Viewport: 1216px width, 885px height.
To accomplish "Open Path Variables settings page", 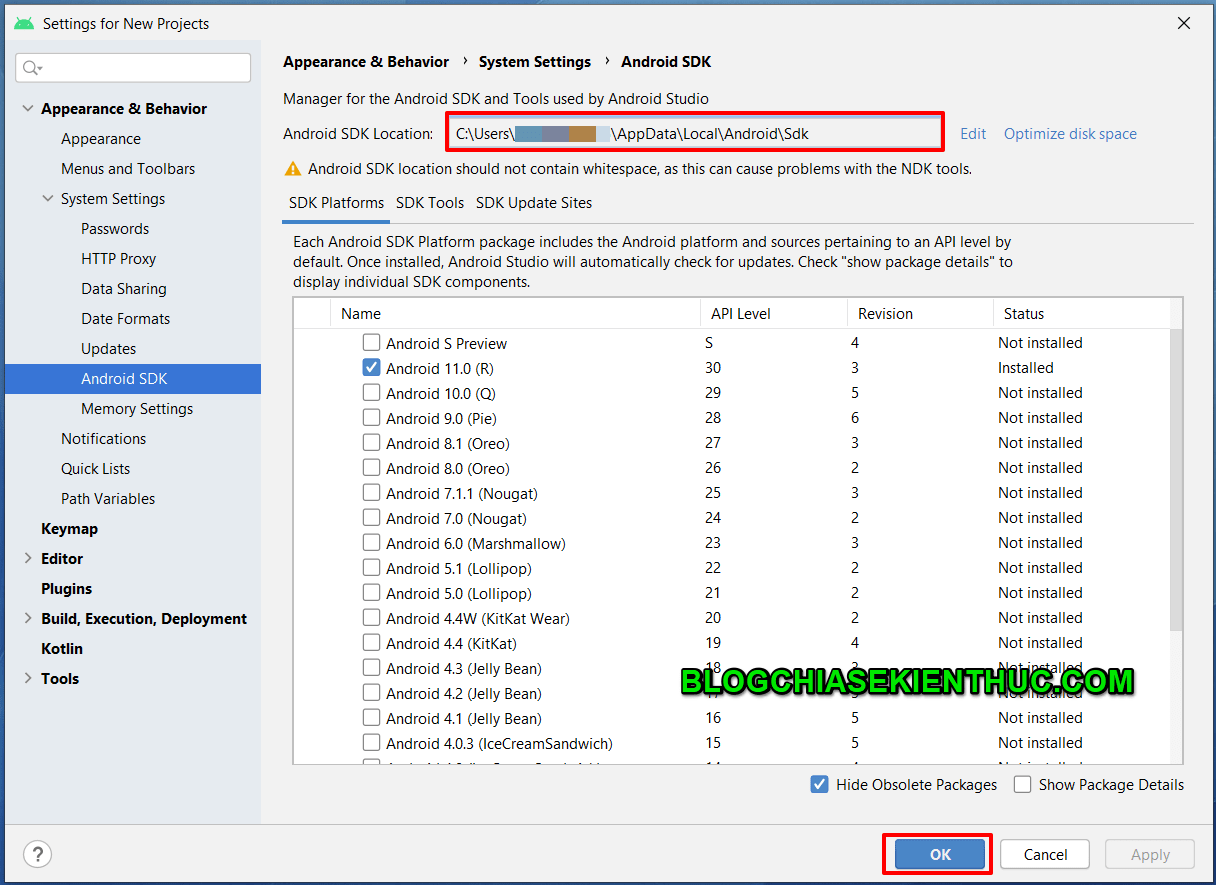I will [108, 499].
